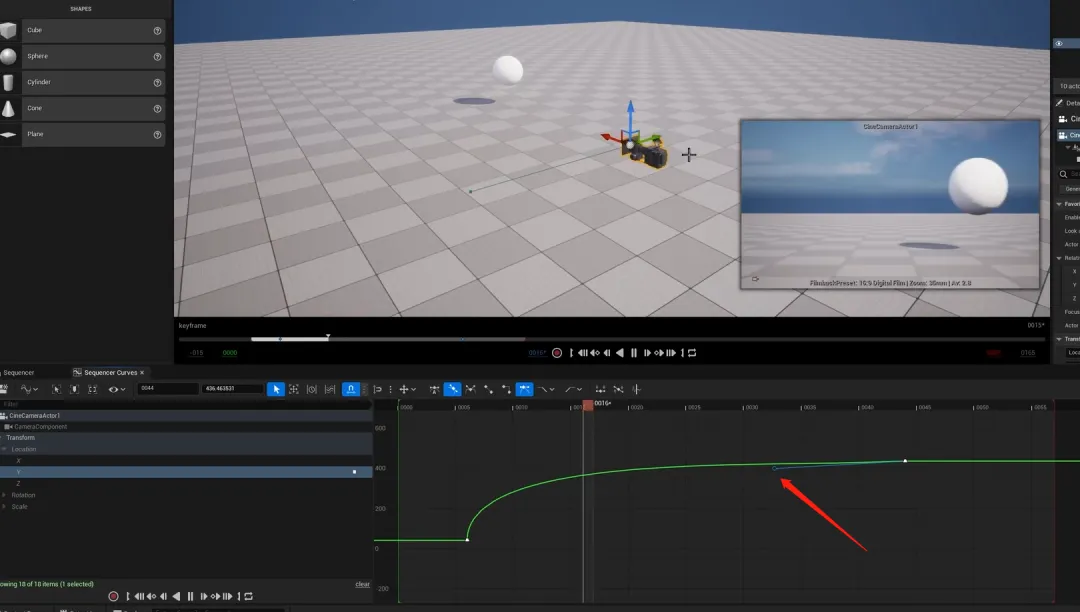This screenshot has width=1080, height=612.
Task: Click the highlighted curve snapping magnet icon
Action: tap(351, 389)
